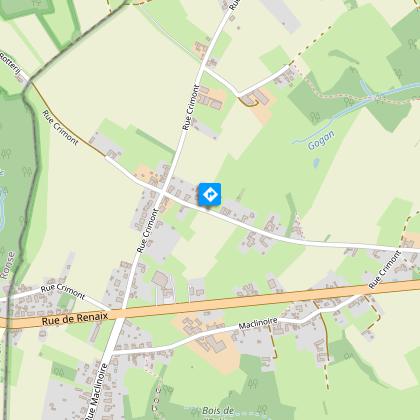This screenshot has height=420, width=420.
Task: Select the Bois de forest label
Action: (x=218, y=410)
